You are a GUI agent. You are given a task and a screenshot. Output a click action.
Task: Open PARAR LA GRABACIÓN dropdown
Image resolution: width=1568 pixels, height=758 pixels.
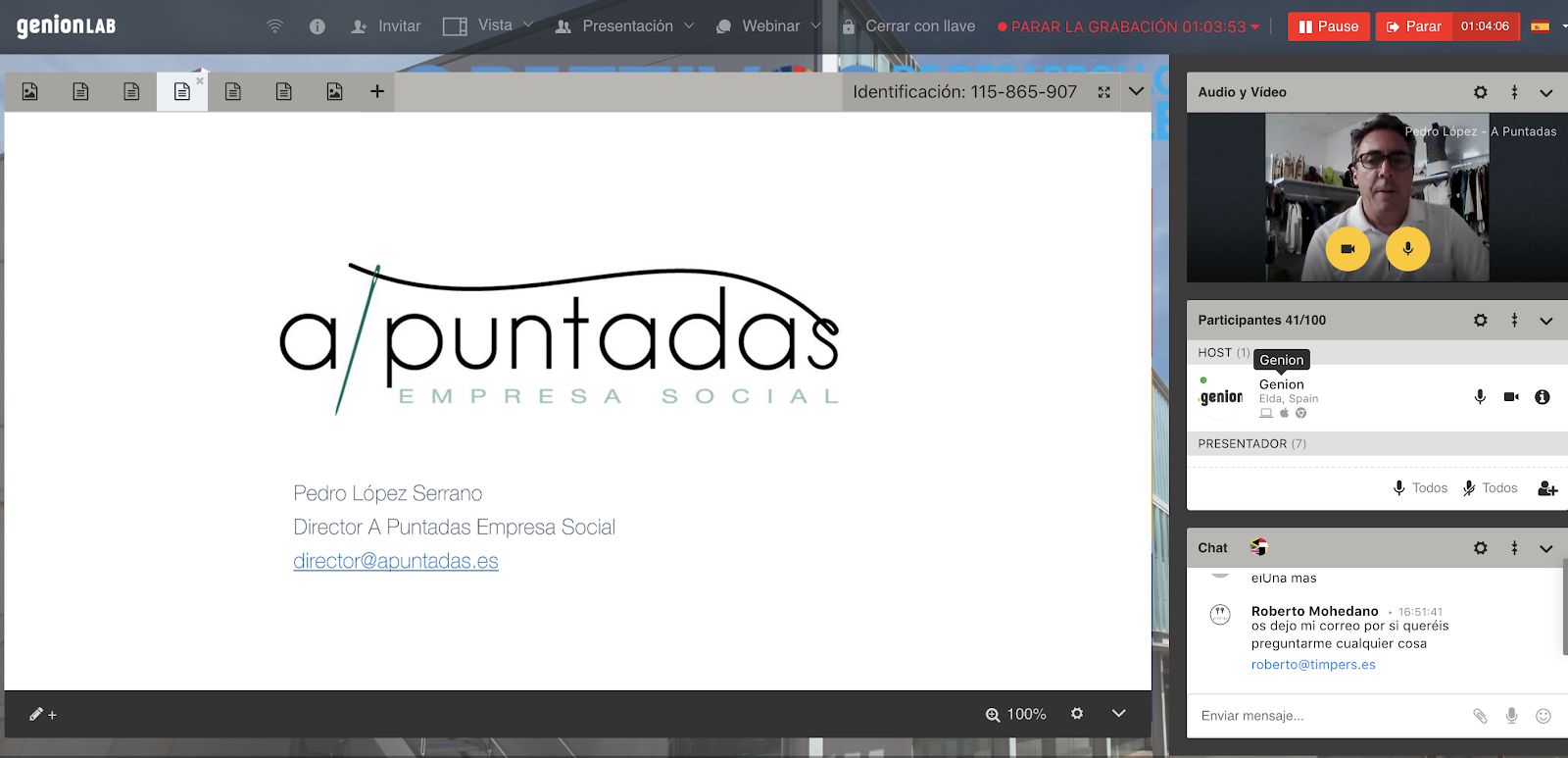1128,26
